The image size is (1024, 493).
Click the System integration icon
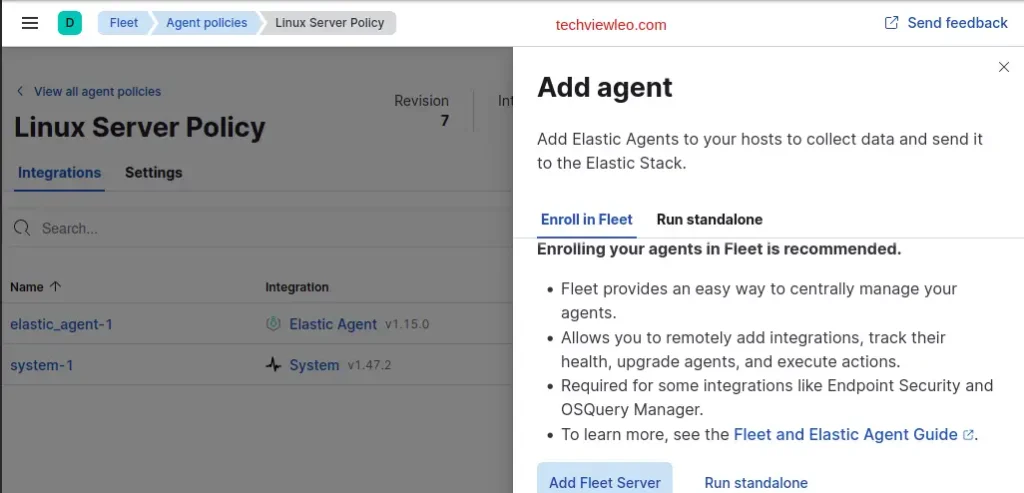[x=273, y=365]
